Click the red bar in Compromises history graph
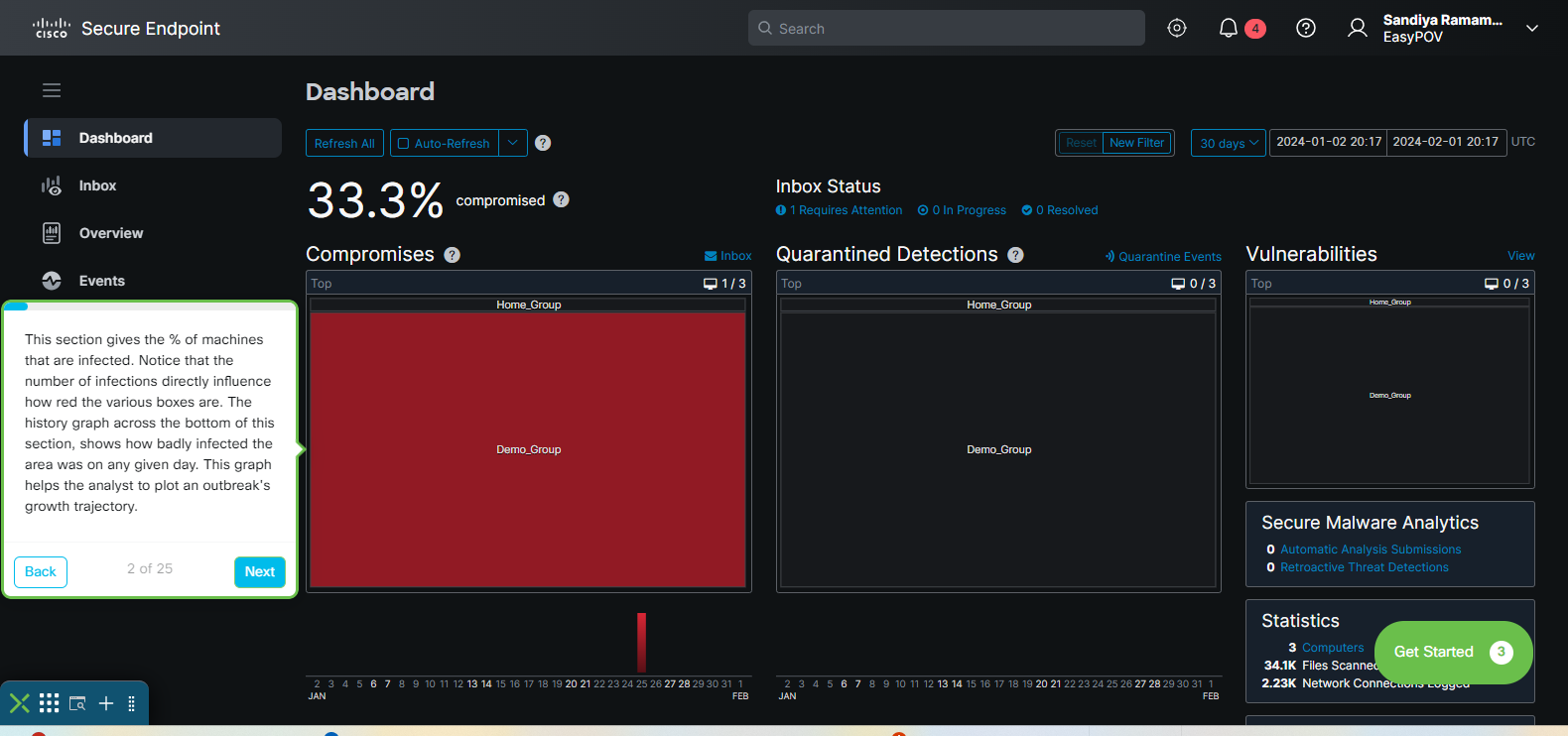Image resolution: width=1568 pixels, height=736 pixels. coord(642,643)
